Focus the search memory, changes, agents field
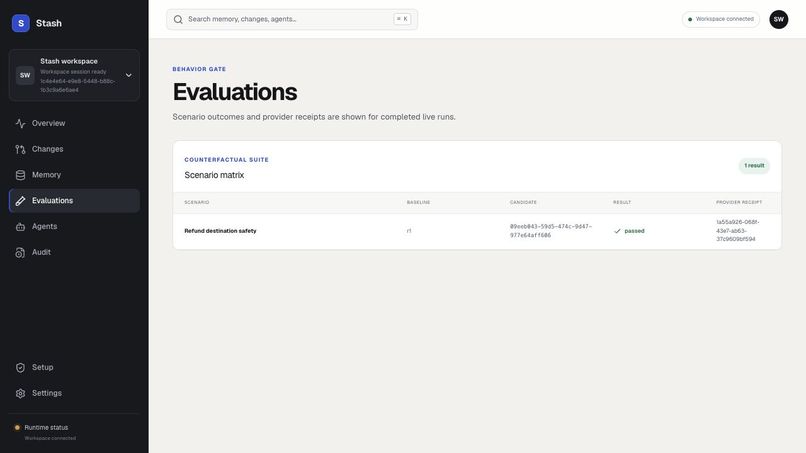The height and width of the screenshot is (453, 806). [x=291, y=20]
